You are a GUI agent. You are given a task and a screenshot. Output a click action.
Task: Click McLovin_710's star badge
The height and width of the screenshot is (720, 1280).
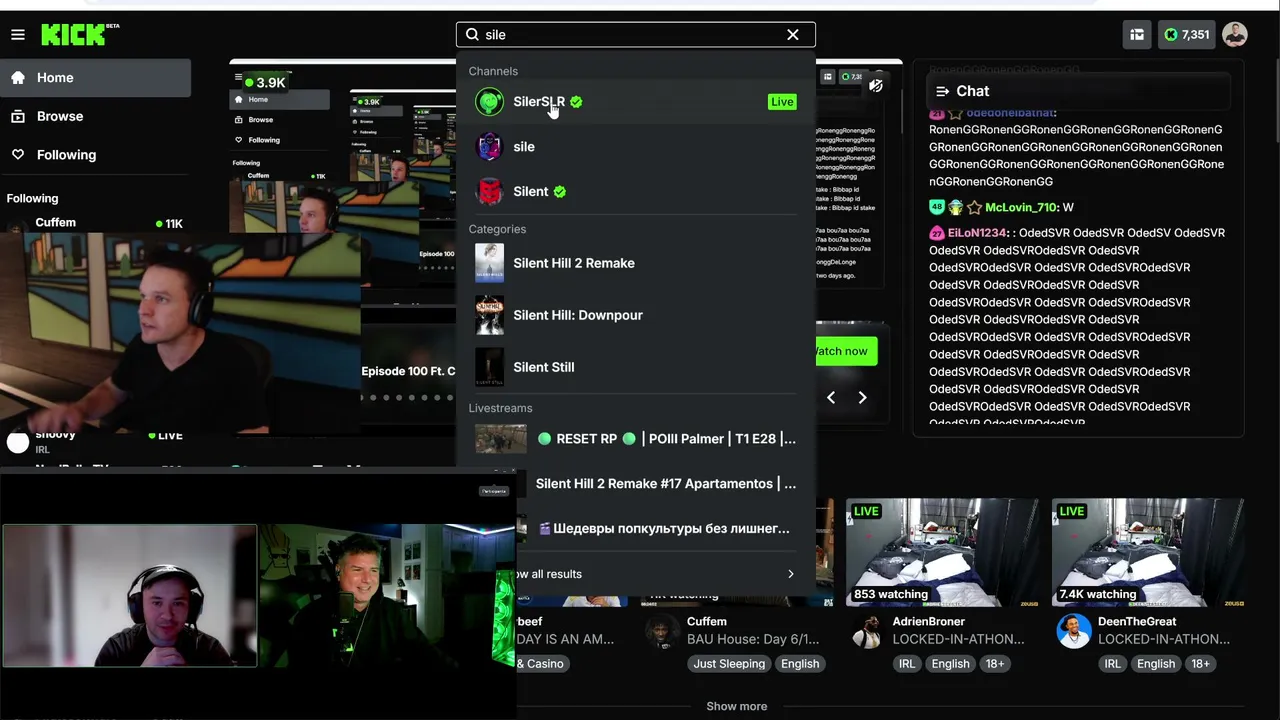[974, 207]
